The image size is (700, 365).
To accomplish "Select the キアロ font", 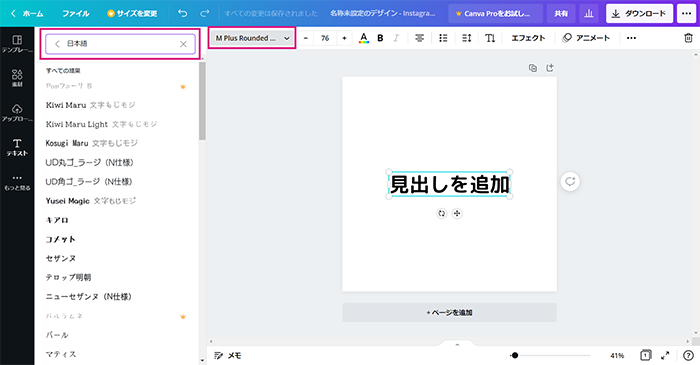I will click(x=57, y=220).
